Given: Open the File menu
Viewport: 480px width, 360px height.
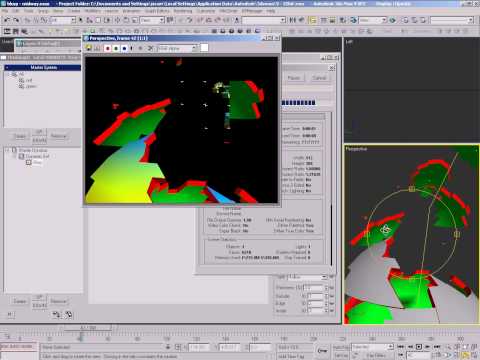Looking at the screenshot, I should (5, 11).
